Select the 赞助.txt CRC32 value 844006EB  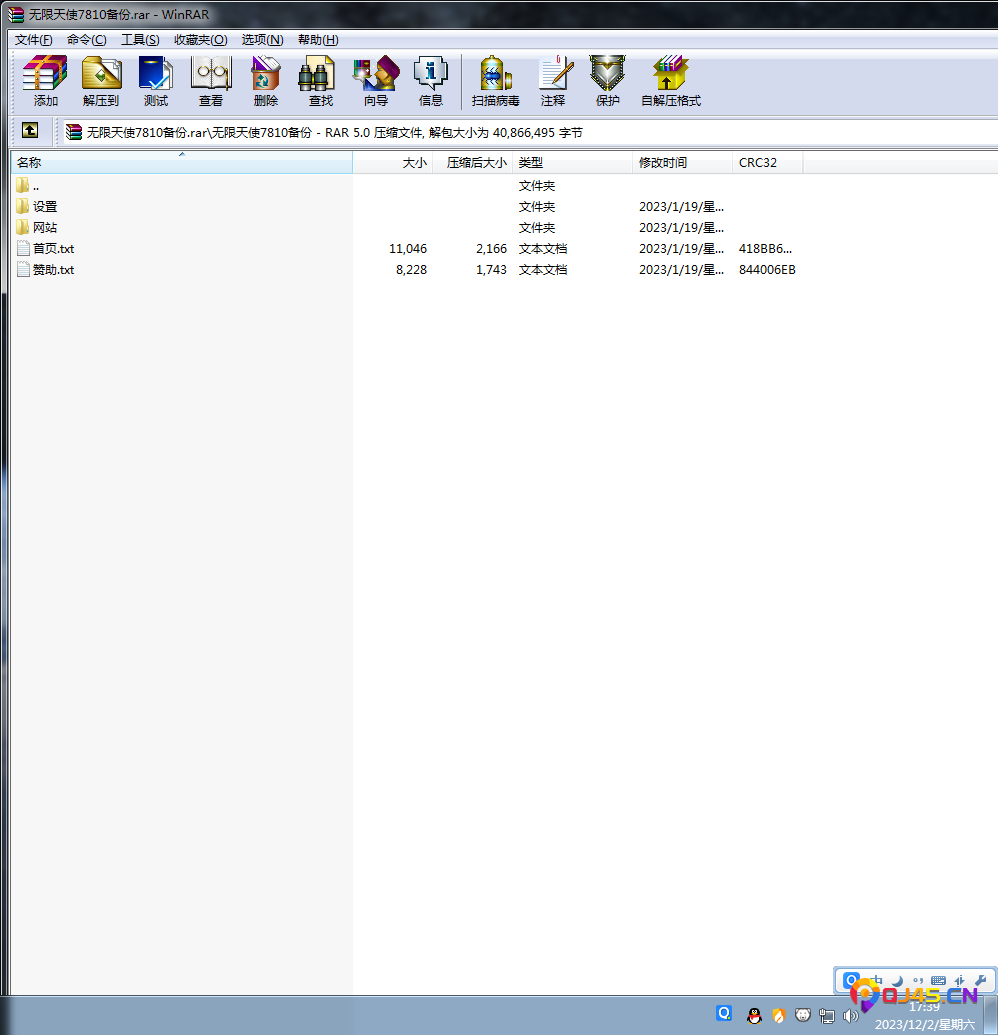click(x=767, y=270)
